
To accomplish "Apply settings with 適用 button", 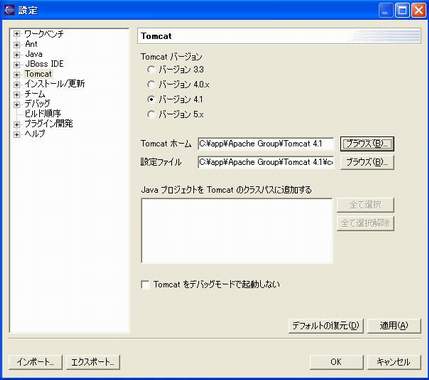I will pyautogui.click(x=394, y=325).
